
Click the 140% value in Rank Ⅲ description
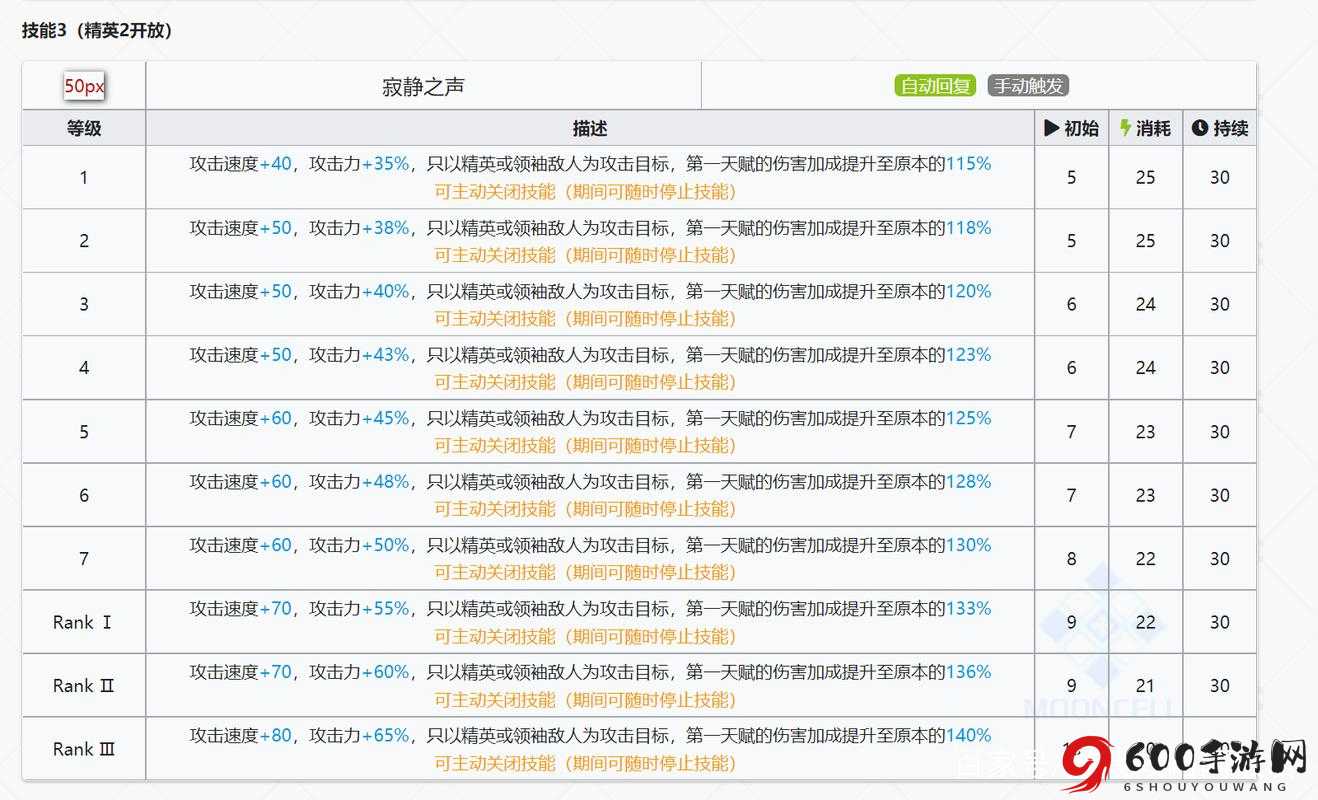[x=968, y=736]
